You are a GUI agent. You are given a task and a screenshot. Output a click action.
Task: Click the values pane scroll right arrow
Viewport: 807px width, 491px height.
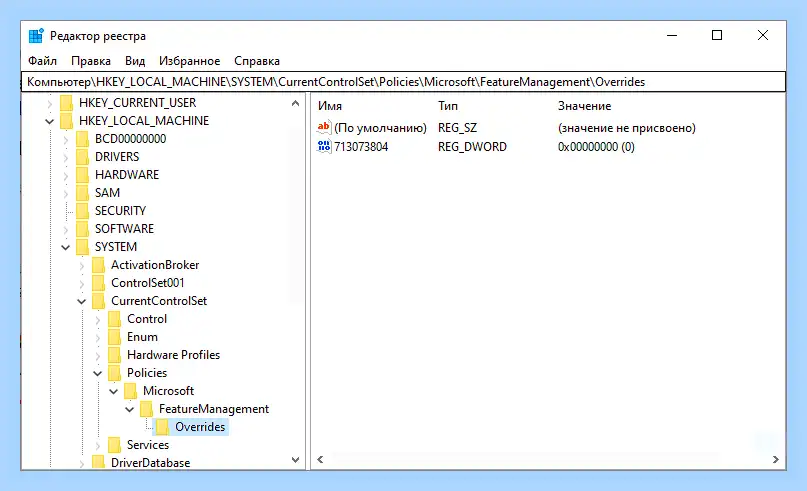[776, 460]
